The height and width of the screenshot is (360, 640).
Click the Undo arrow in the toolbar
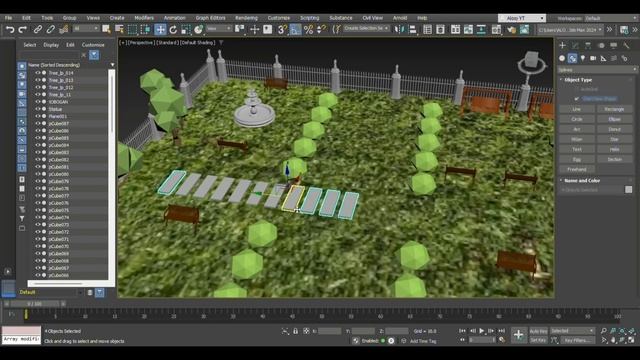10,29
